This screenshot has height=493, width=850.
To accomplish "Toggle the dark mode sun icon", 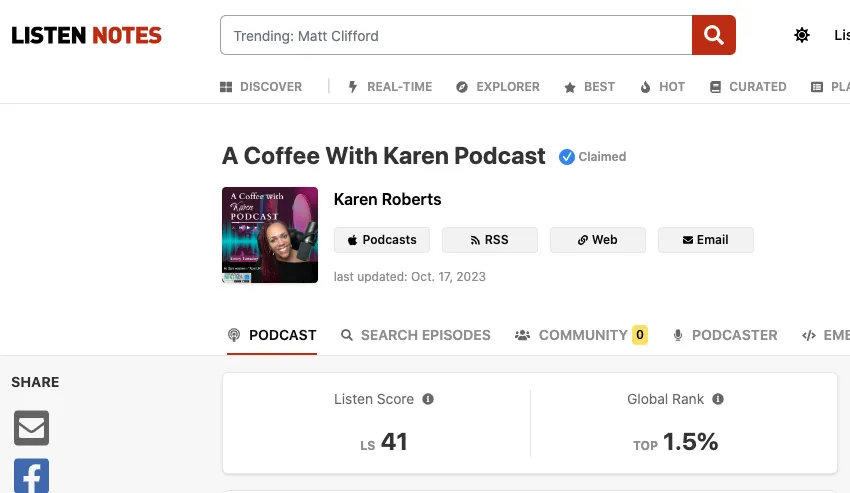I will (802, 35).
